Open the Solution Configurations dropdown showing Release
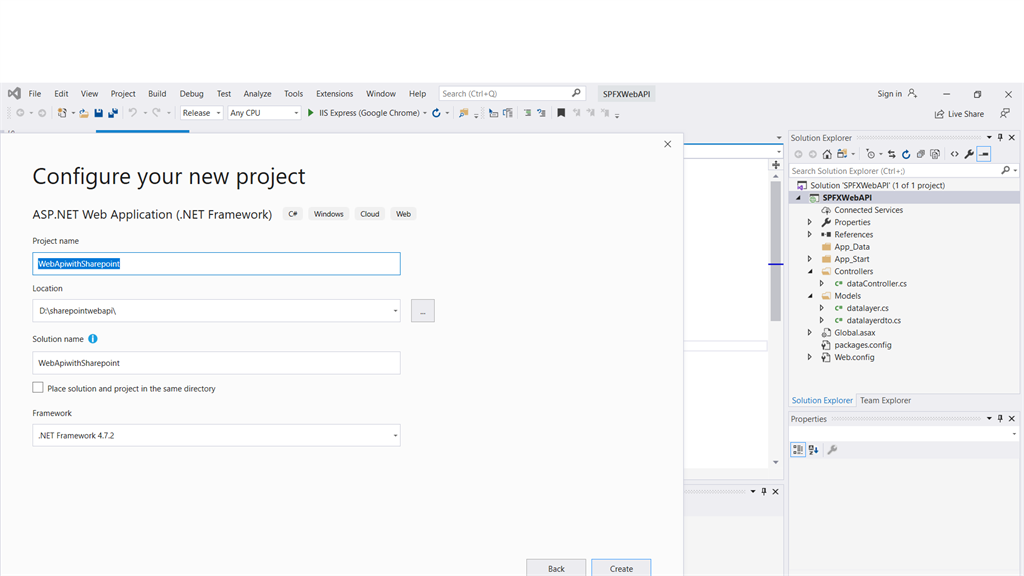 pyautogui.click(x=200, y=112)
